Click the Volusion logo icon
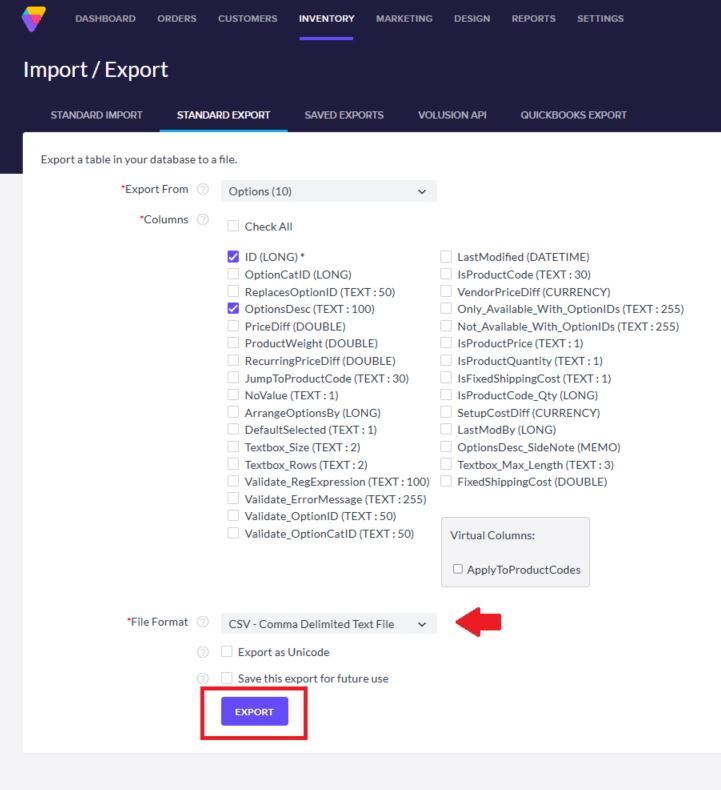The width and height of the screenshot is (721, 790). [x=34, y=19]
